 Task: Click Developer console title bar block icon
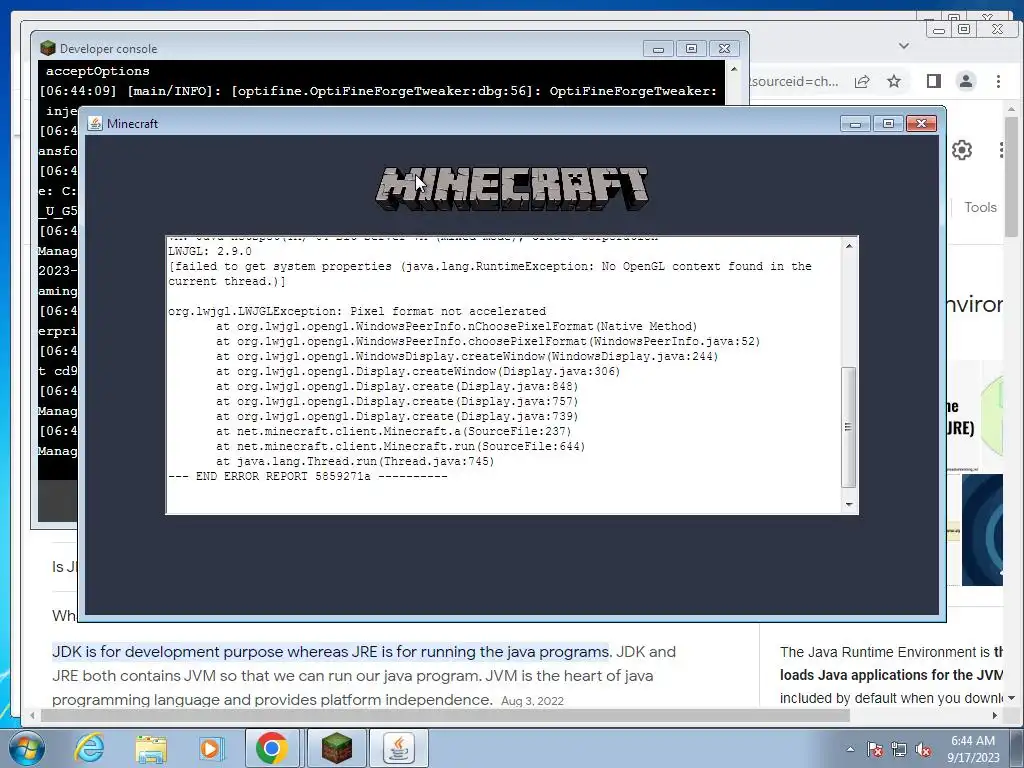pyautogui.click(x=48, y=48)
